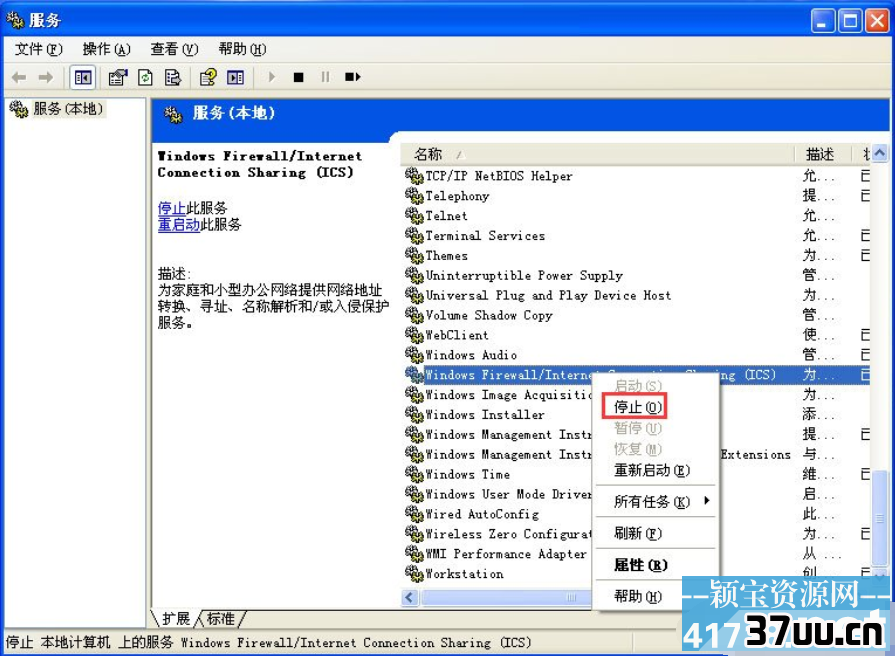Click the gear icon of Wired AutoConfig

tap(414, 514)
